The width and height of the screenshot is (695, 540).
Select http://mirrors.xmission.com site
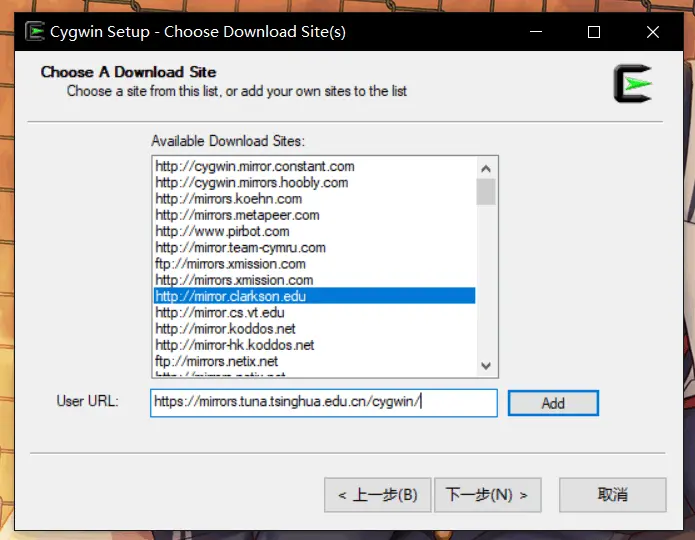pyautogui.click(x=315, y=280)
